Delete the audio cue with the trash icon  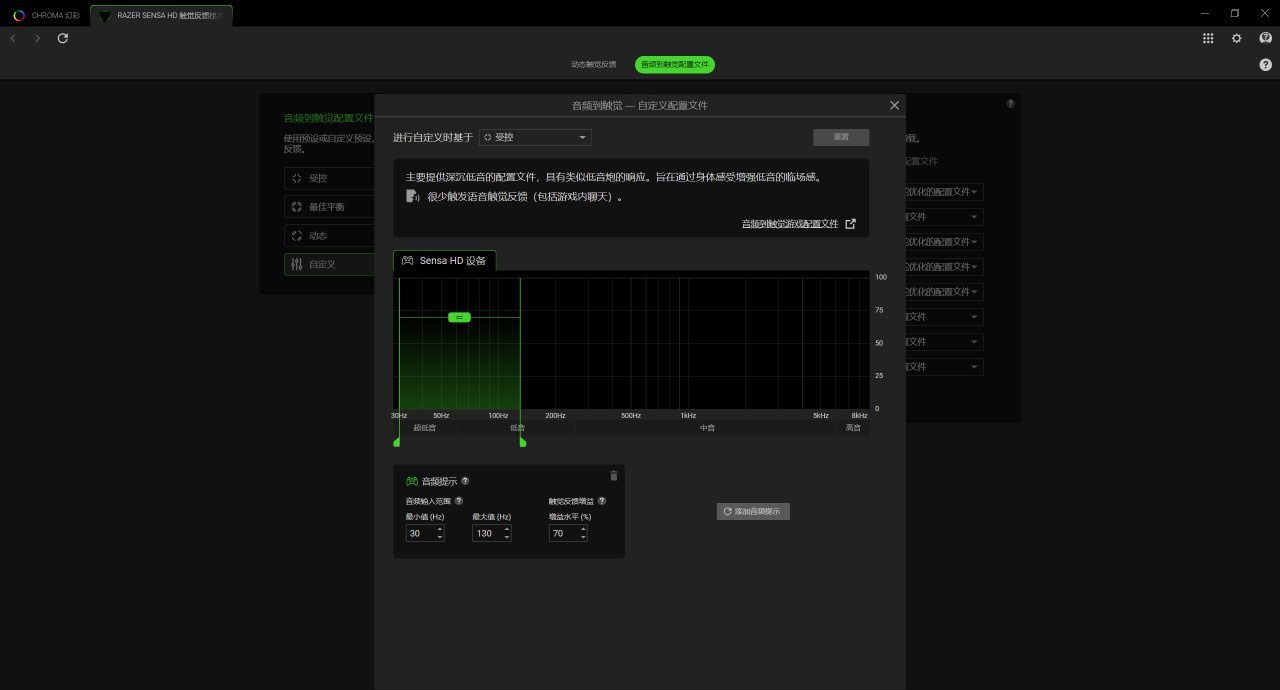[x=614, y=476]
